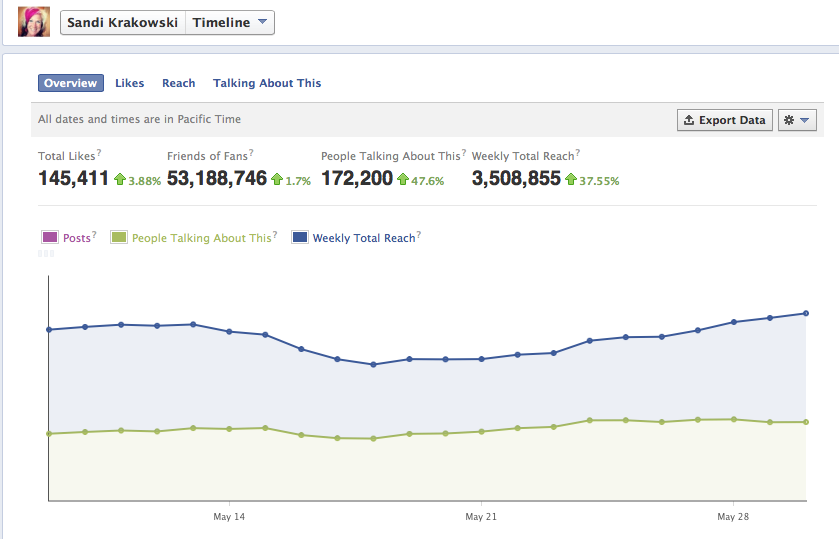The height and width of the screenshot is (539, 839).
Task: Toggle Weekly Total Reach series in legend
Action: pyautogui.click(x=300, y=238)
